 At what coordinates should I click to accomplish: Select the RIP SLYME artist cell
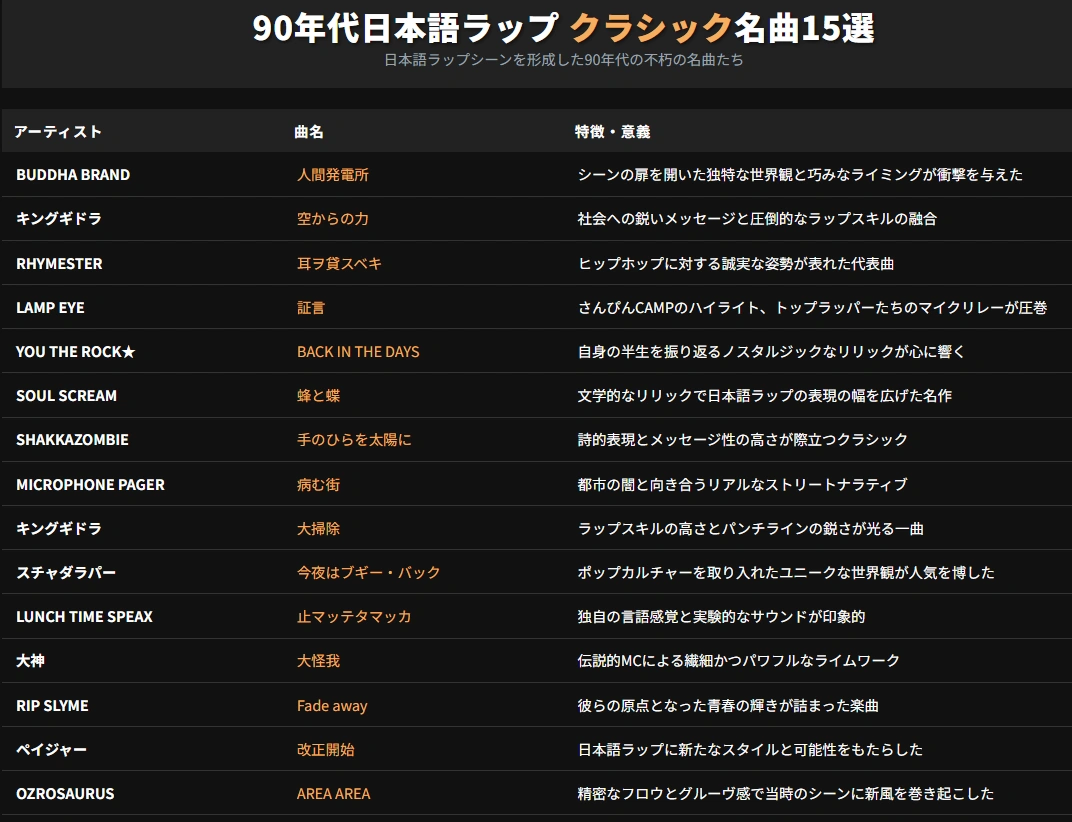(x=53, y=705)
